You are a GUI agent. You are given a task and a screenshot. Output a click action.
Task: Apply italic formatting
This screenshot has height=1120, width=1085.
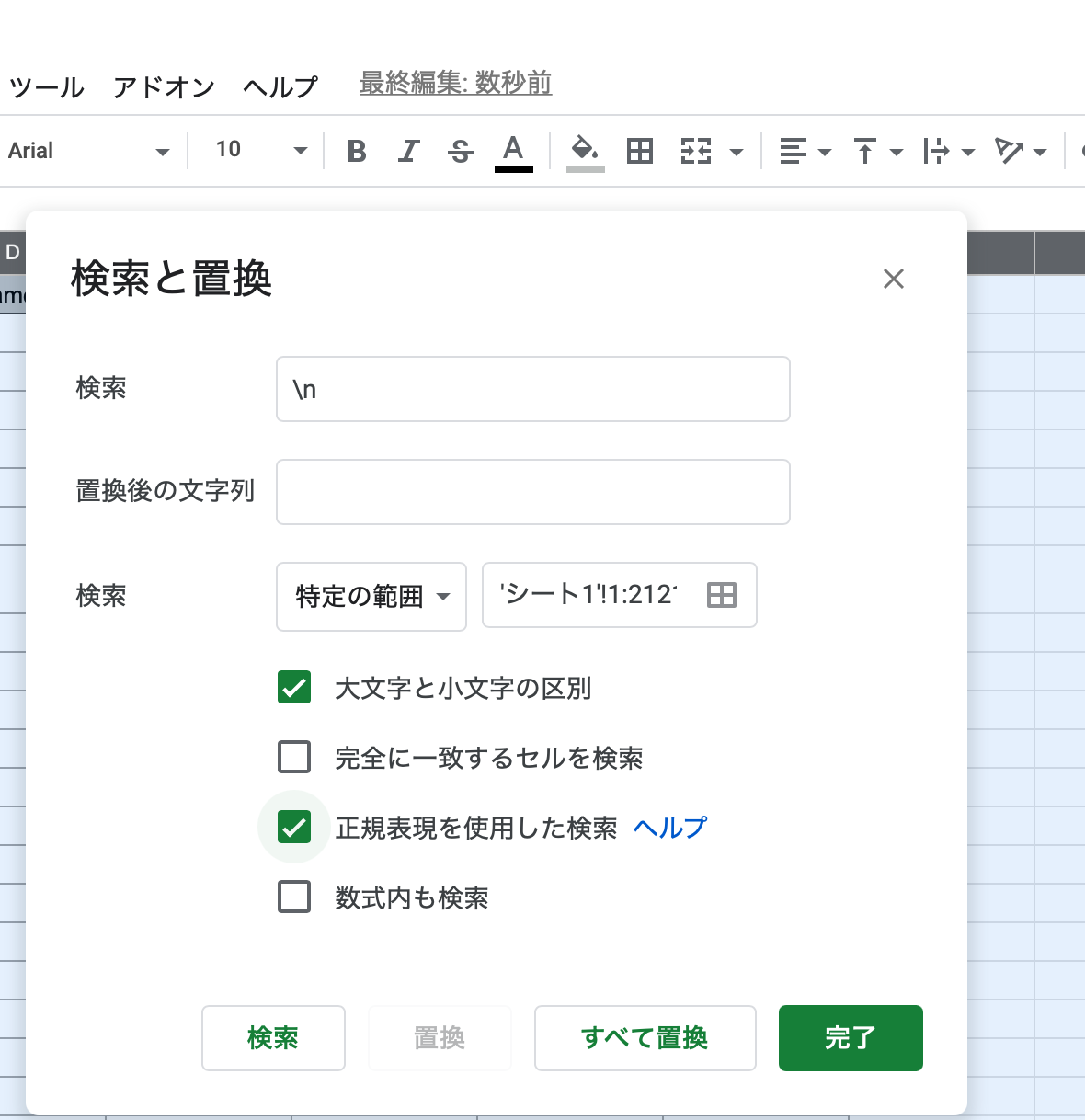tap(408, 151)
